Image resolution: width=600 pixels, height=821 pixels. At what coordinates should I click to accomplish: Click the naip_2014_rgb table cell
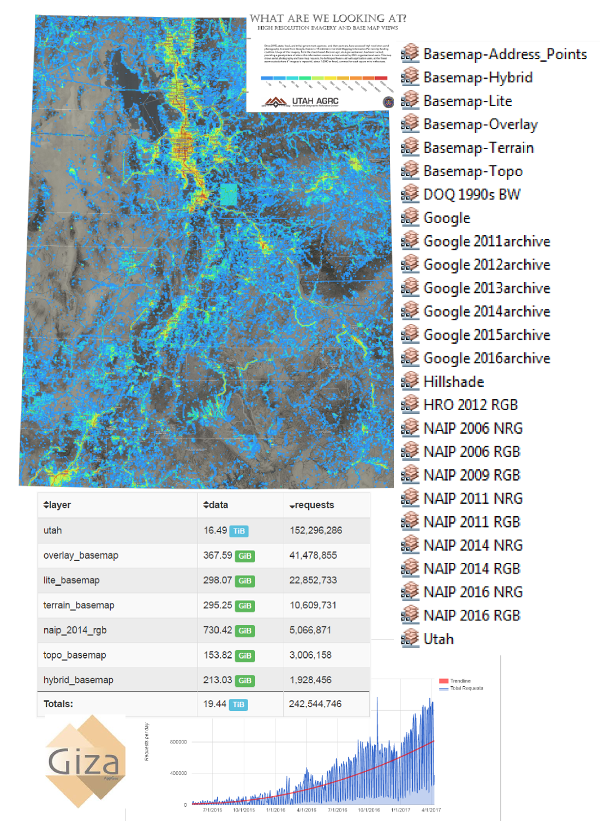pos(117,630)
